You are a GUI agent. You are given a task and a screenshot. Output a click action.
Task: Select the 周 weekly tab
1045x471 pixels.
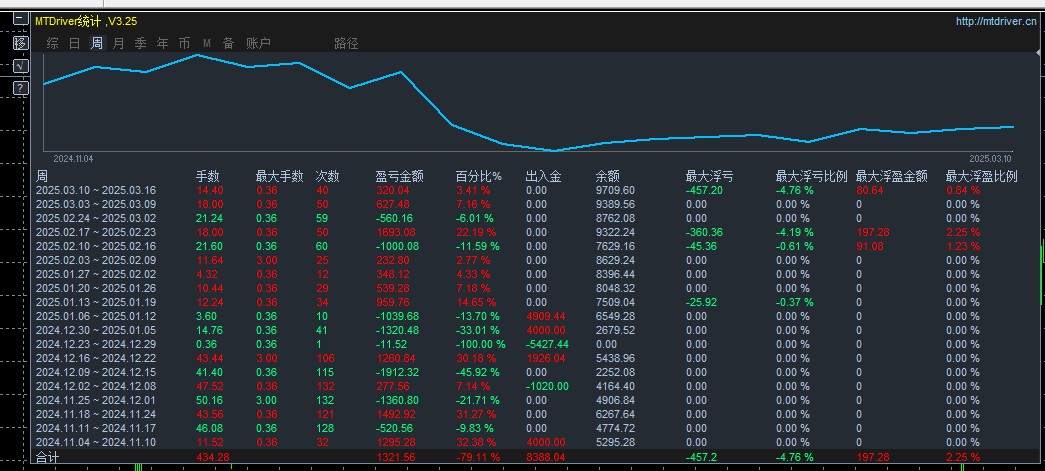(x=97, y=43)
